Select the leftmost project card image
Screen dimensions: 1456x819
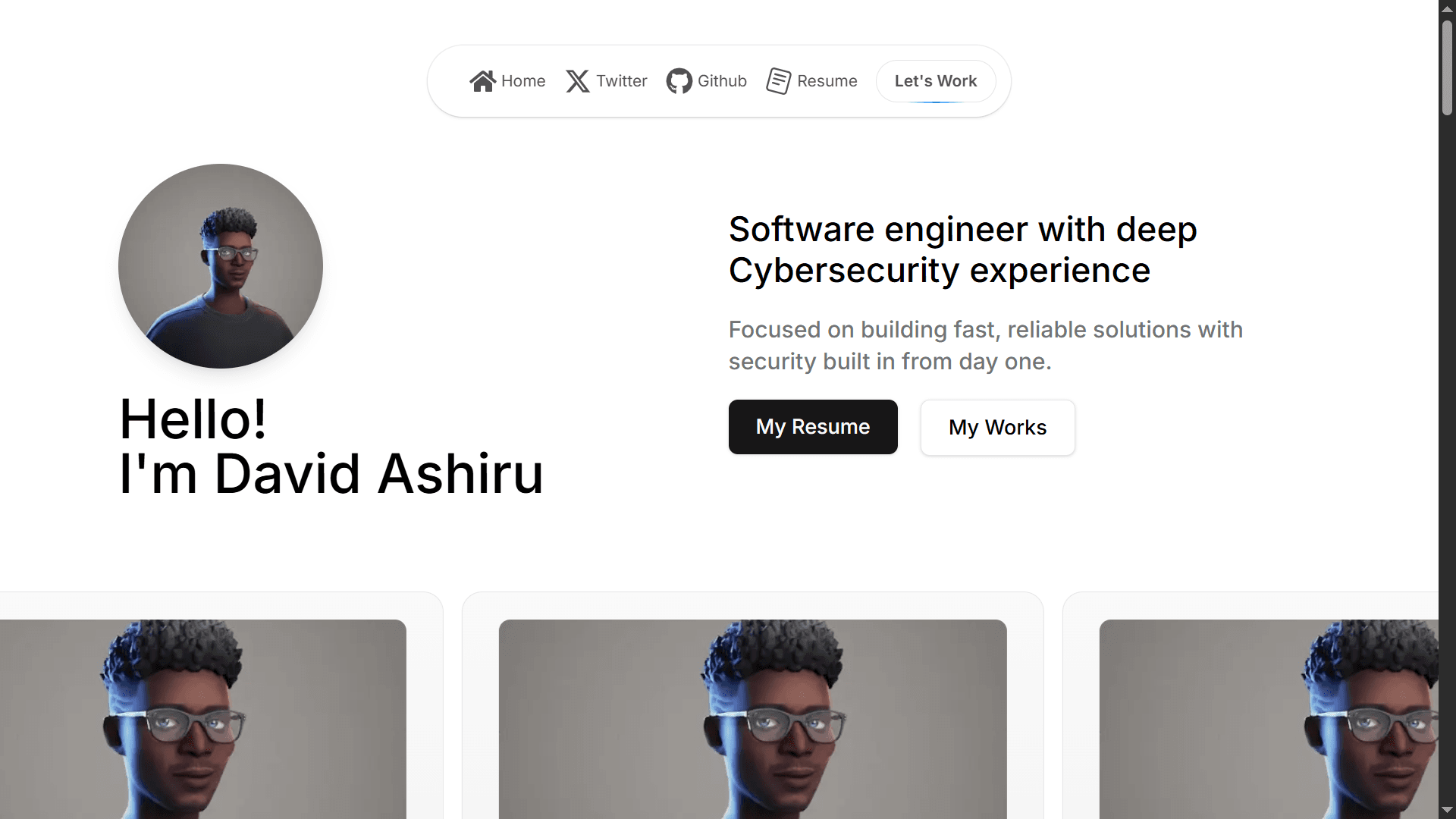202,719
